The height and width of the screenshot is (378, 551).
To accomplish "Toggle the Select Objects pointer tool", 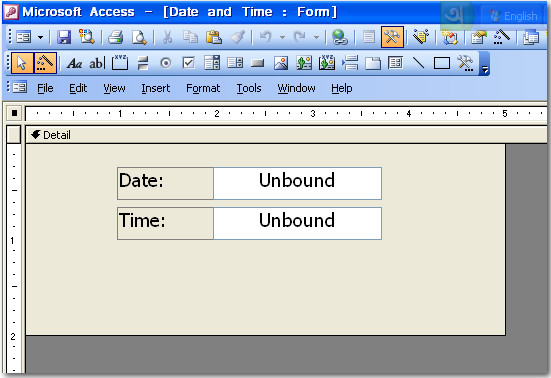I will pyautogui.click(x=22, y=63).
